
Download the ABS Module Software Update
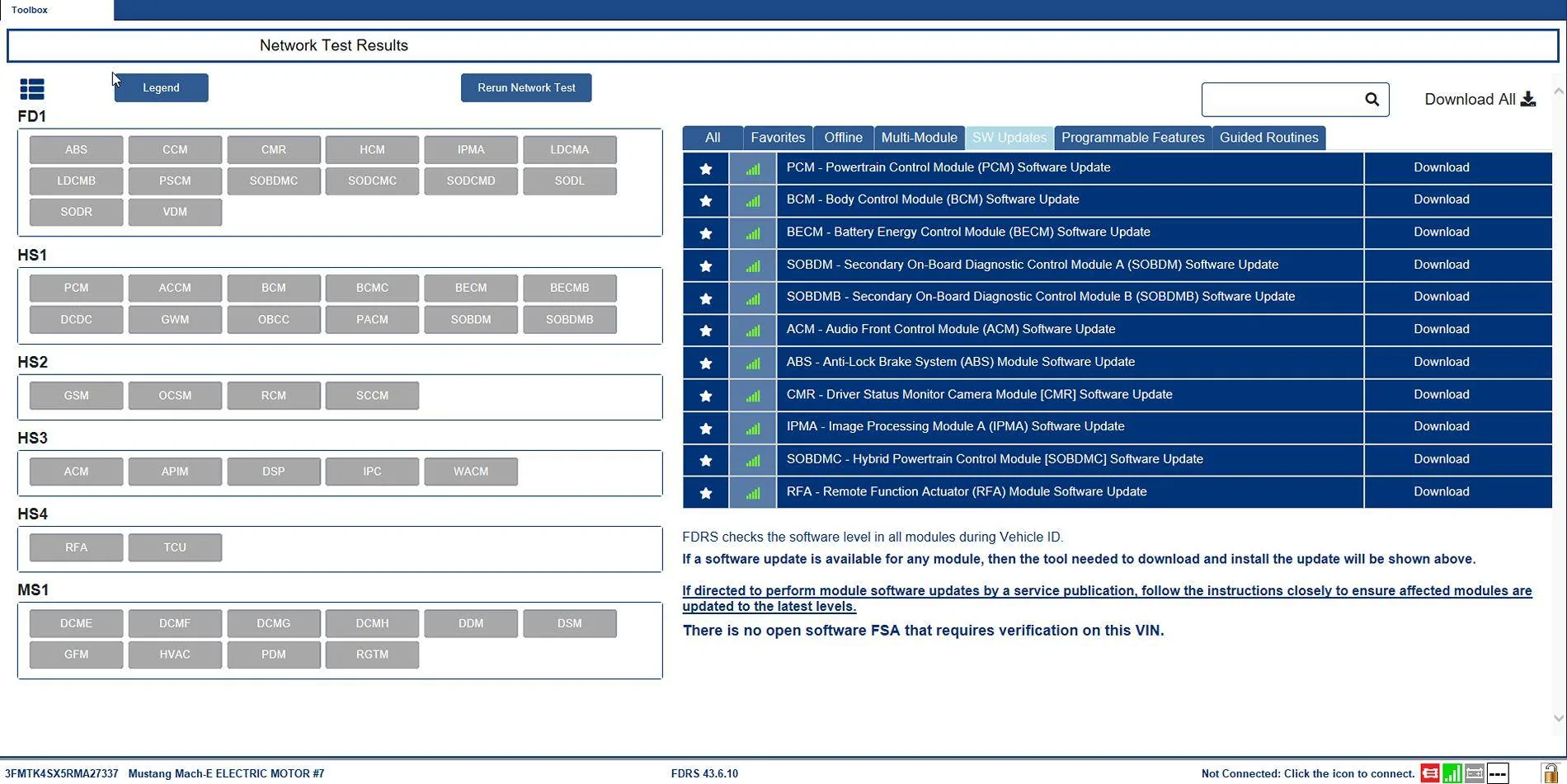pyautogui.click(x=1441, y=362)
